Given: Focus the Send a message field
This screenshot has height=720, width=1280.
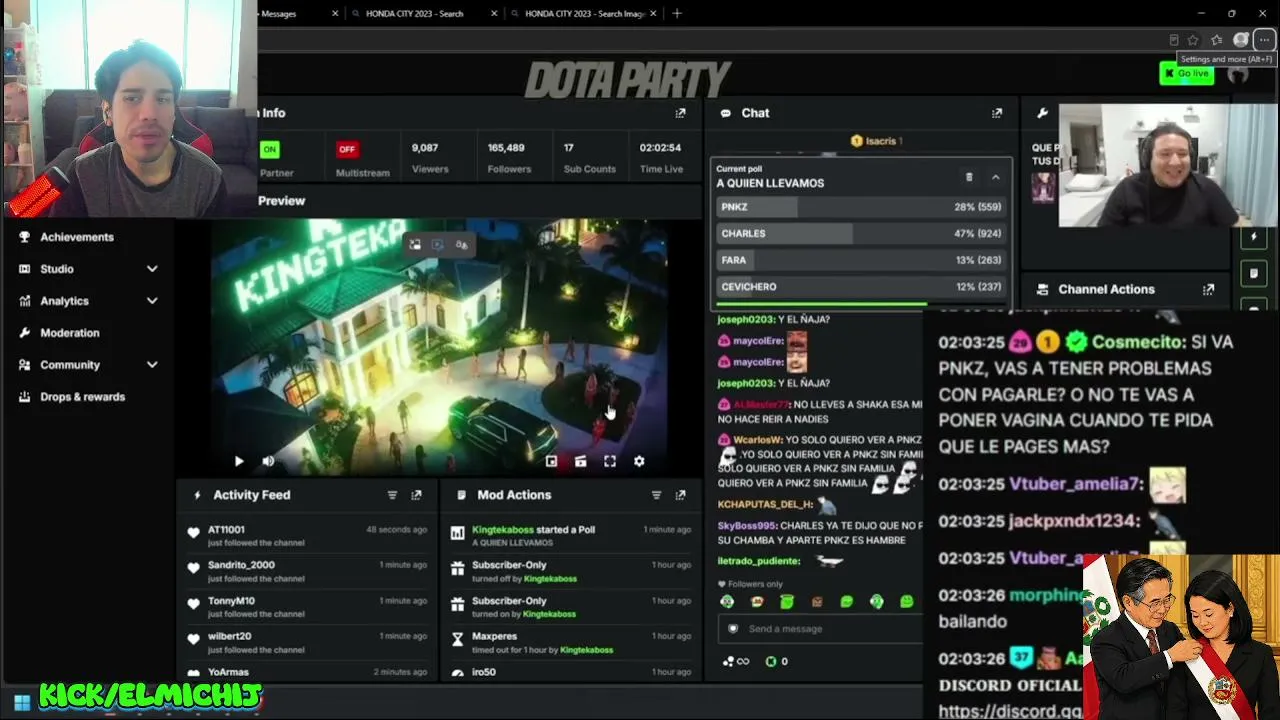Looking at the screenshot, I should [x=820, y=629].
